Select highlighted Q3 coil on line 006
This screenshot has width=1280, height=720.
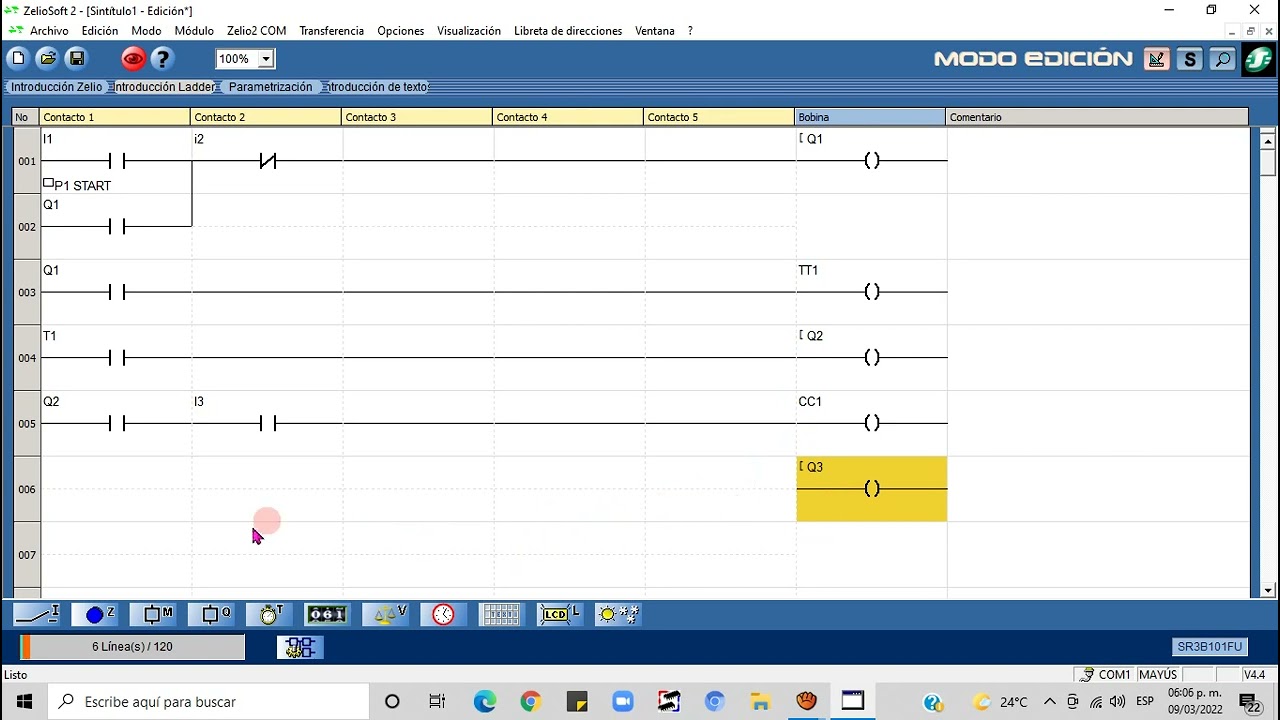click(x=872, y=489)
